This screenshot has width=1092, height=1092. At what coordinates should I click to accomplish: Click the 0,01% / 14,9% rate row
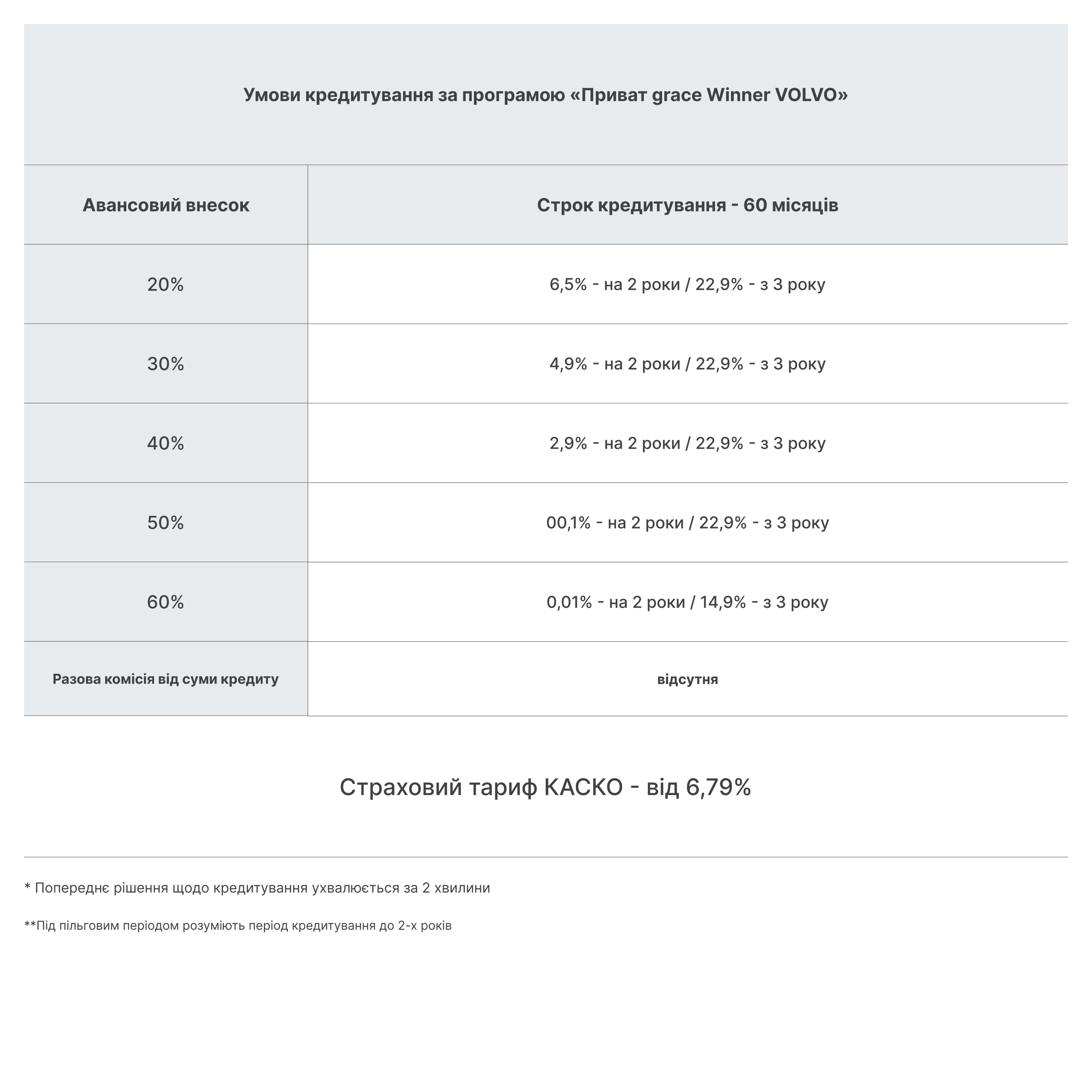(687, 602)
